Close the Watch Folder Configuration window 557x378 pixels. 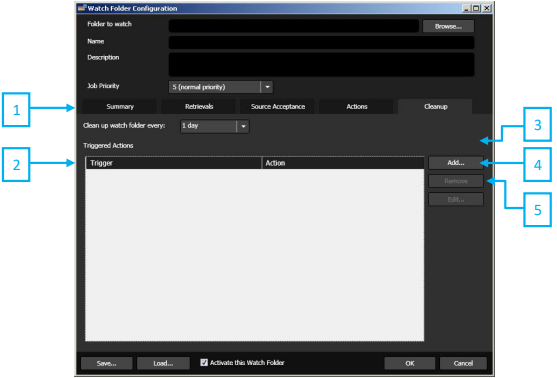click(x=487, y=8)
